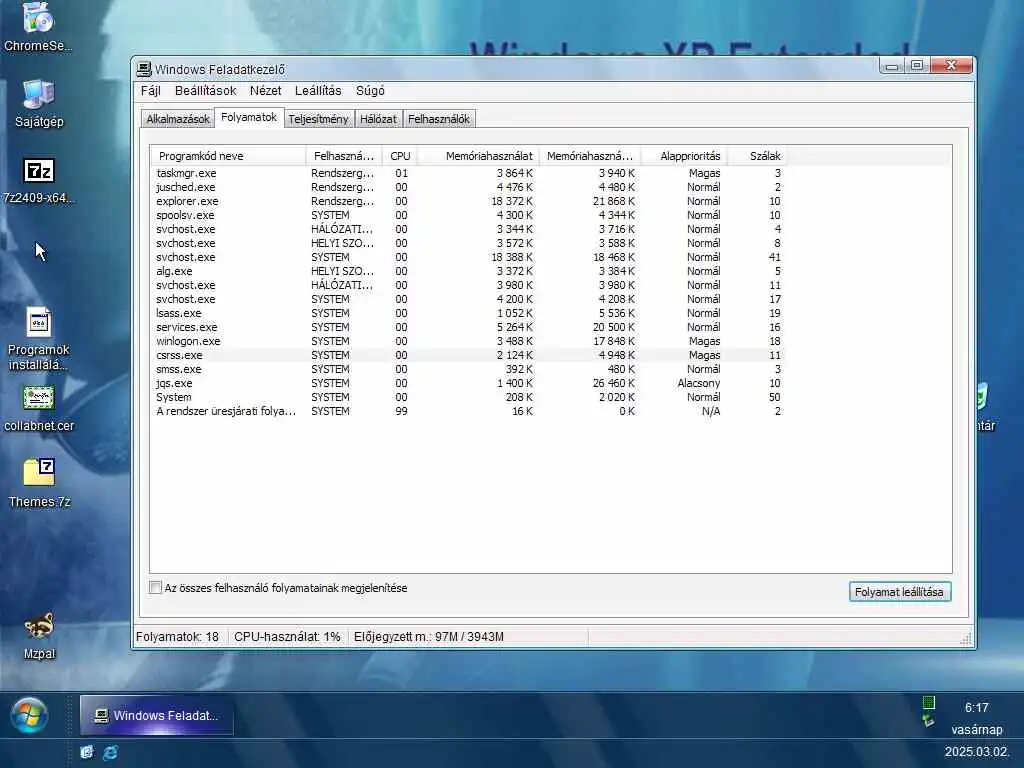
Task: Select the csrss.exe process row
Action: (468, 355)
